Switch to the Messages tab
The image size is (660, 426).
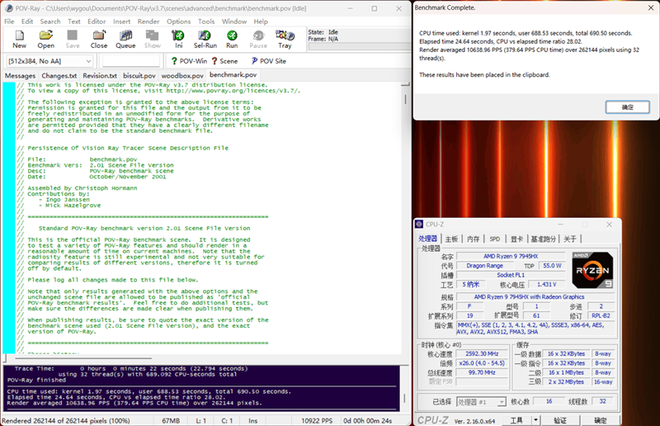(20, 75)
